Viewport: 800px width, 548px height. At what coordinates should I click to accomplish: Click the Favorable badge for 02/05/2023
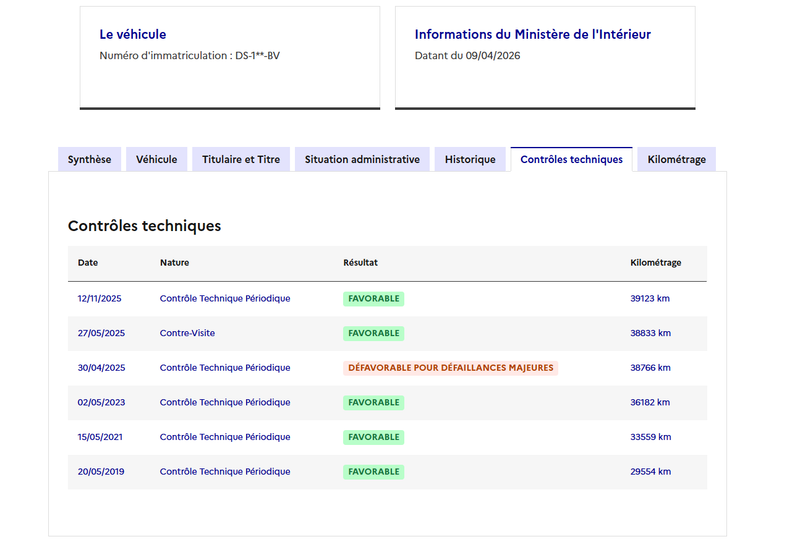point(373,403)
